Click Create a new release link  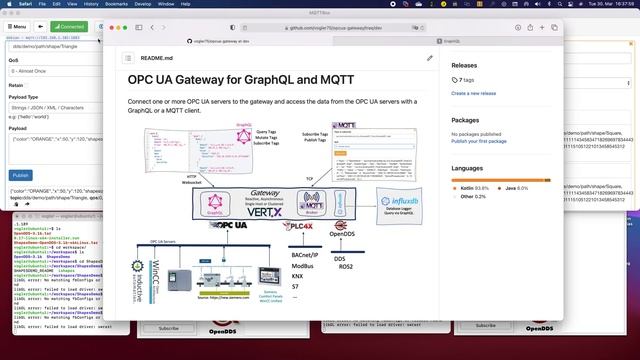pos(473,93)
